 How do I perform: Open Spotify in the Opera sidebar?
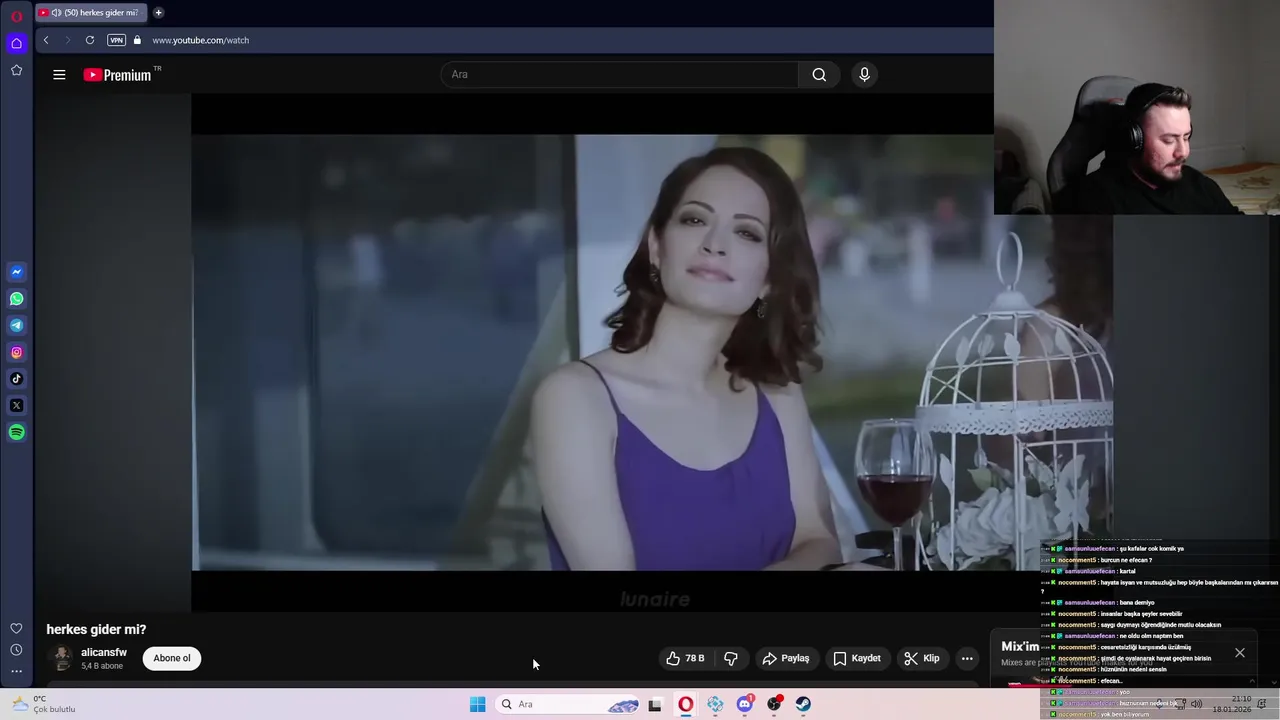pos(16,432)
